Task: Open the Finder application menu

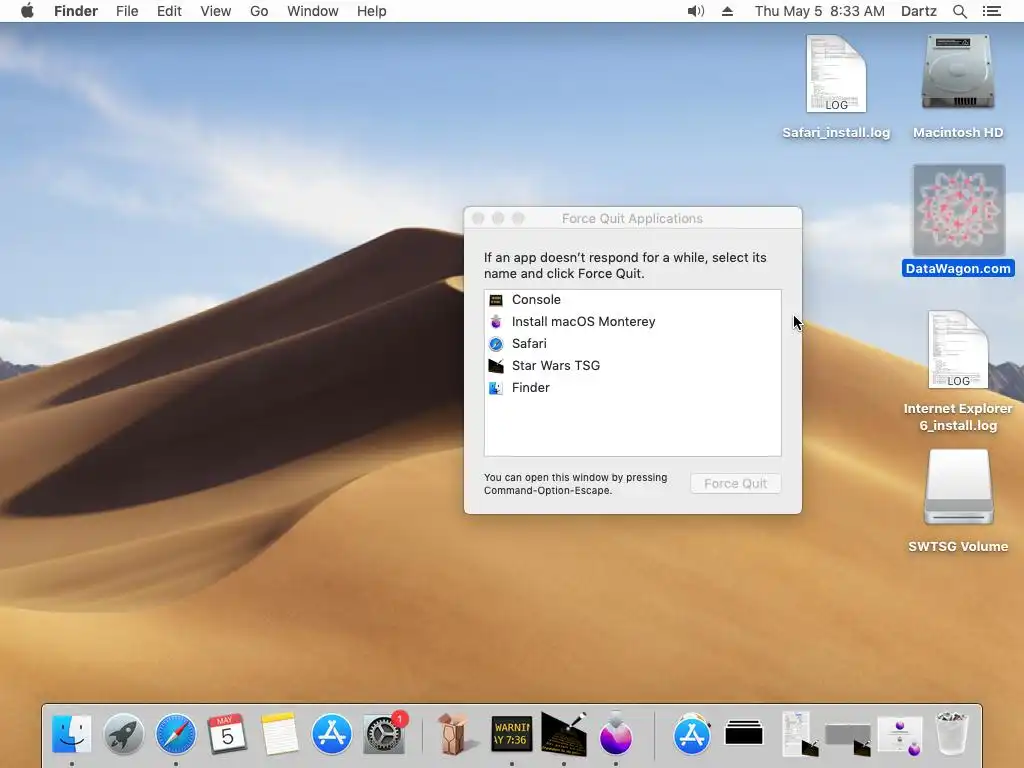Action: pyautogui.click(x=76, y=11)
